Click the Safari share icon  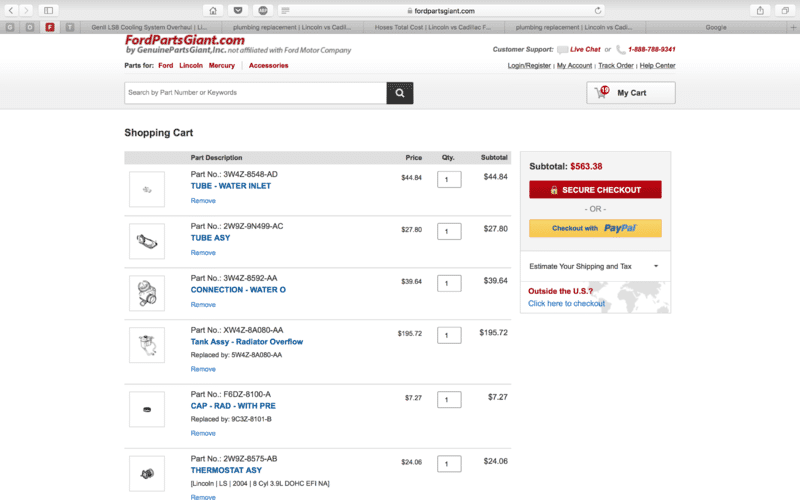coord(760,10)
